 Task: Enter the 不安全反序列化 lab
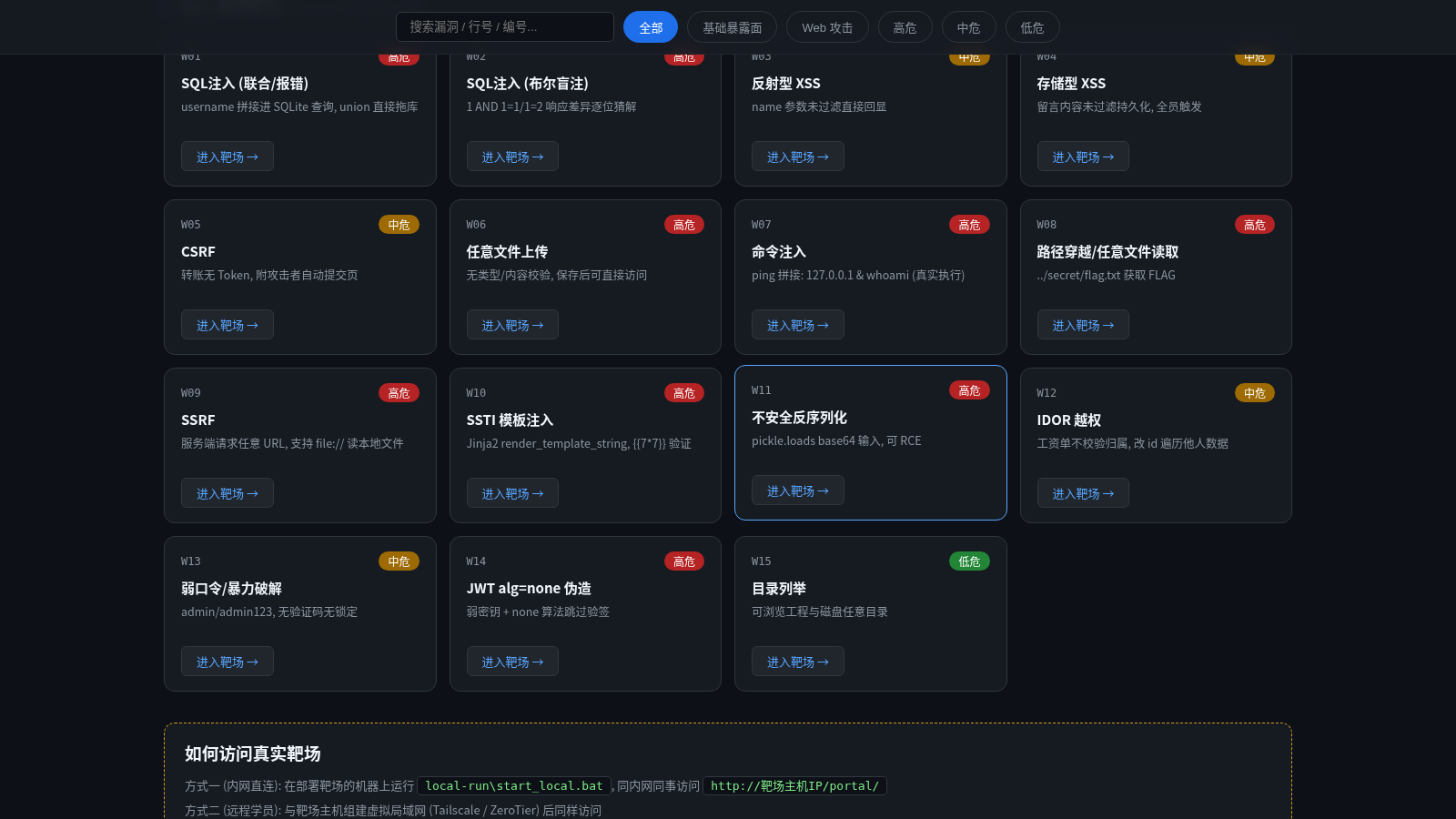pyautogui.click(x=798, y=490)
